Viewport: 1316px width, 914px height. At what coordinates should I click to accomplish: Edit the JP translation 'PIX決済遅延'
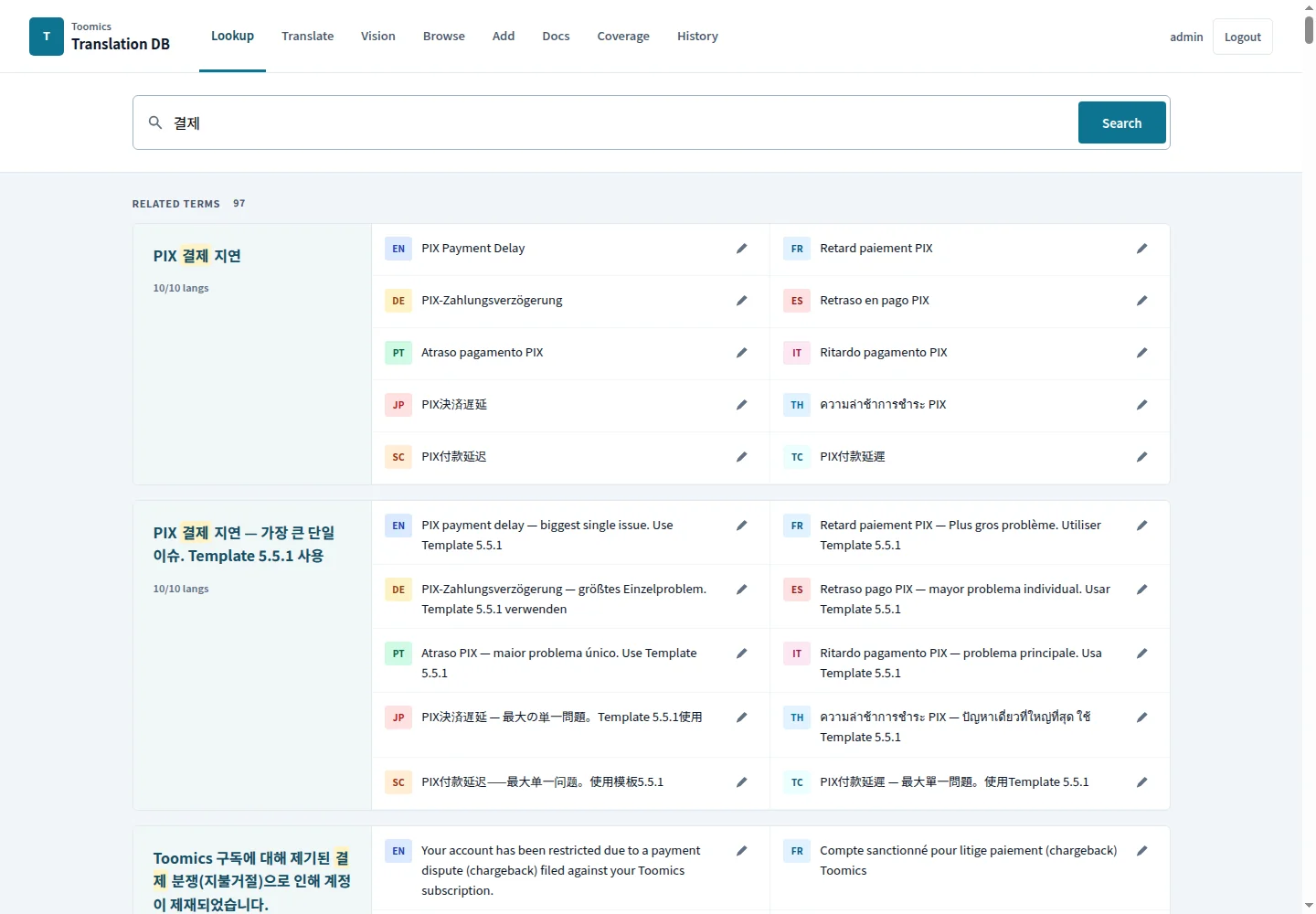742,405
